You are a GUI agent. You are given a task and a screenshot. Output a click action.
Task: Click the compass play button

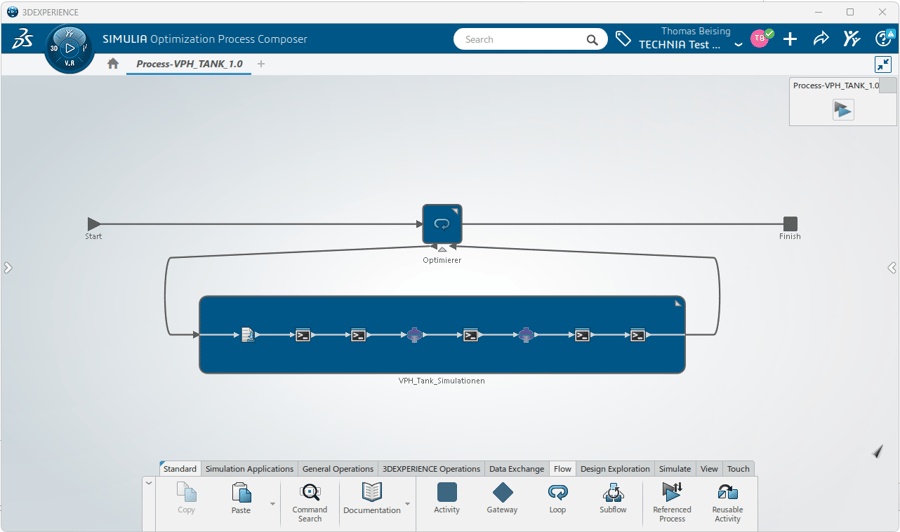tap(69, 48)
